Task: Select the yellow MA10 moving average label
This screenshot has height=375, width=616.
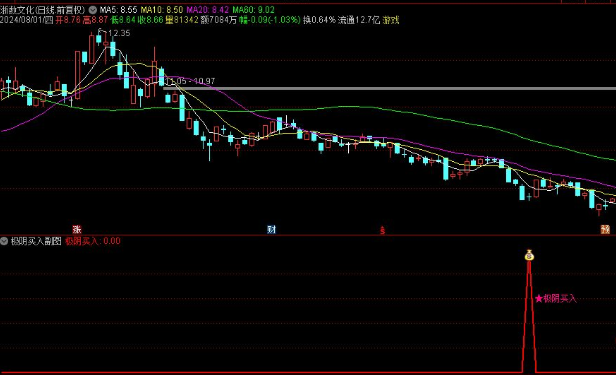Action: (162, 10)
